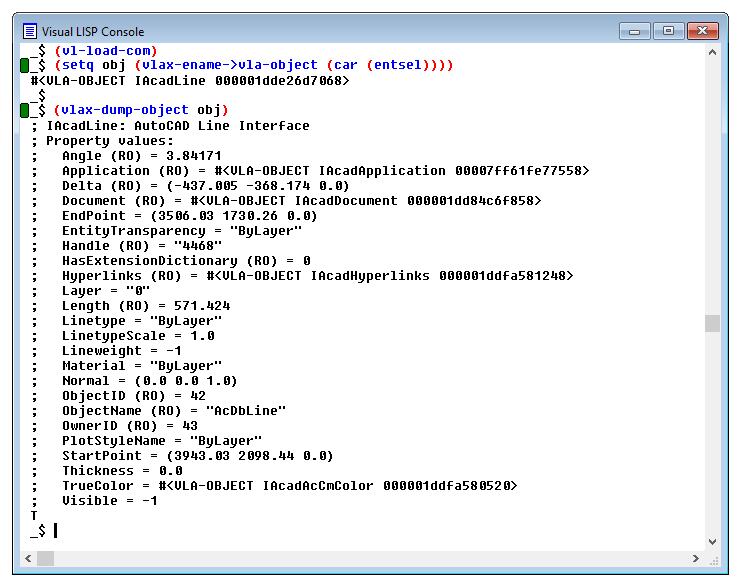This screenshot has width=741, height=587.
Task: Click 'StartPoint = (3943.03 2098.44 0.0)' line
Action: [198, 456]
